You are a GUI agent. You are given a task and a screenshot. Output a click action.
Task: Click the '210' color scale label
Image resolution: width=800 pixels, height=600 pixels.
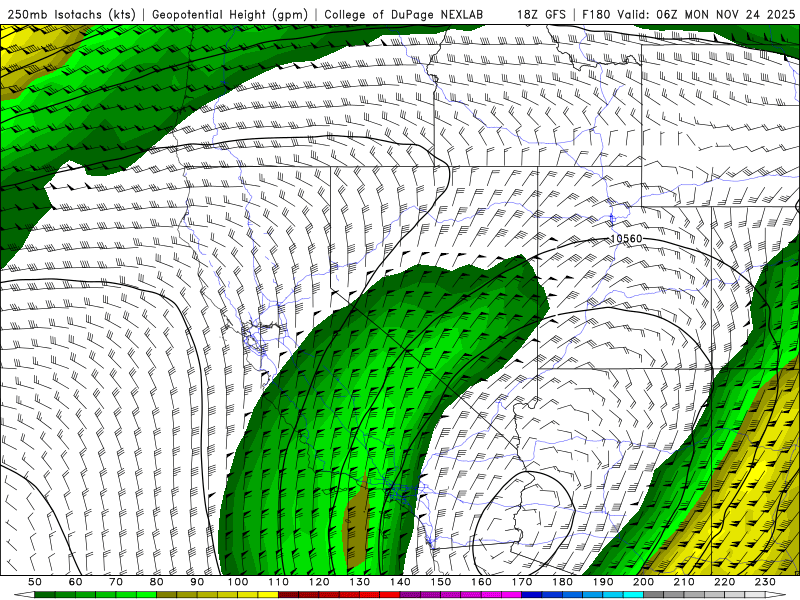pyautogui.click(x=684, y=582)
